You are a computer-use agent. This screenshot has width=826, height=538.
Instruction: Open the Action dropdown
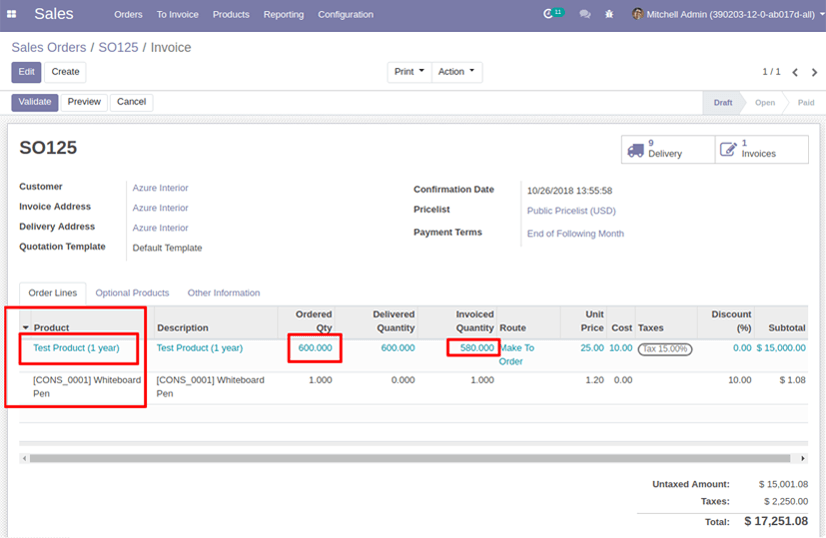pos(457,72)
